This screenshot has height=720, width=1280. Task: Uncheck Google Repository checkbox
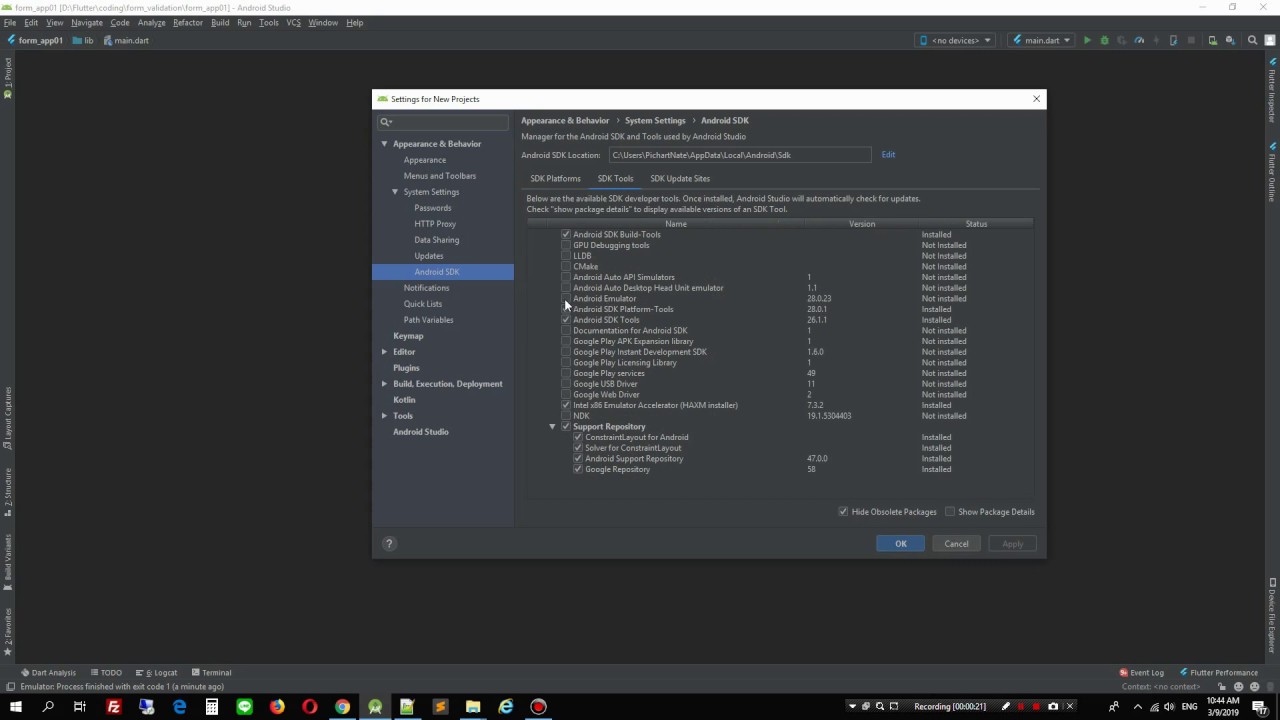pos(578,469)
